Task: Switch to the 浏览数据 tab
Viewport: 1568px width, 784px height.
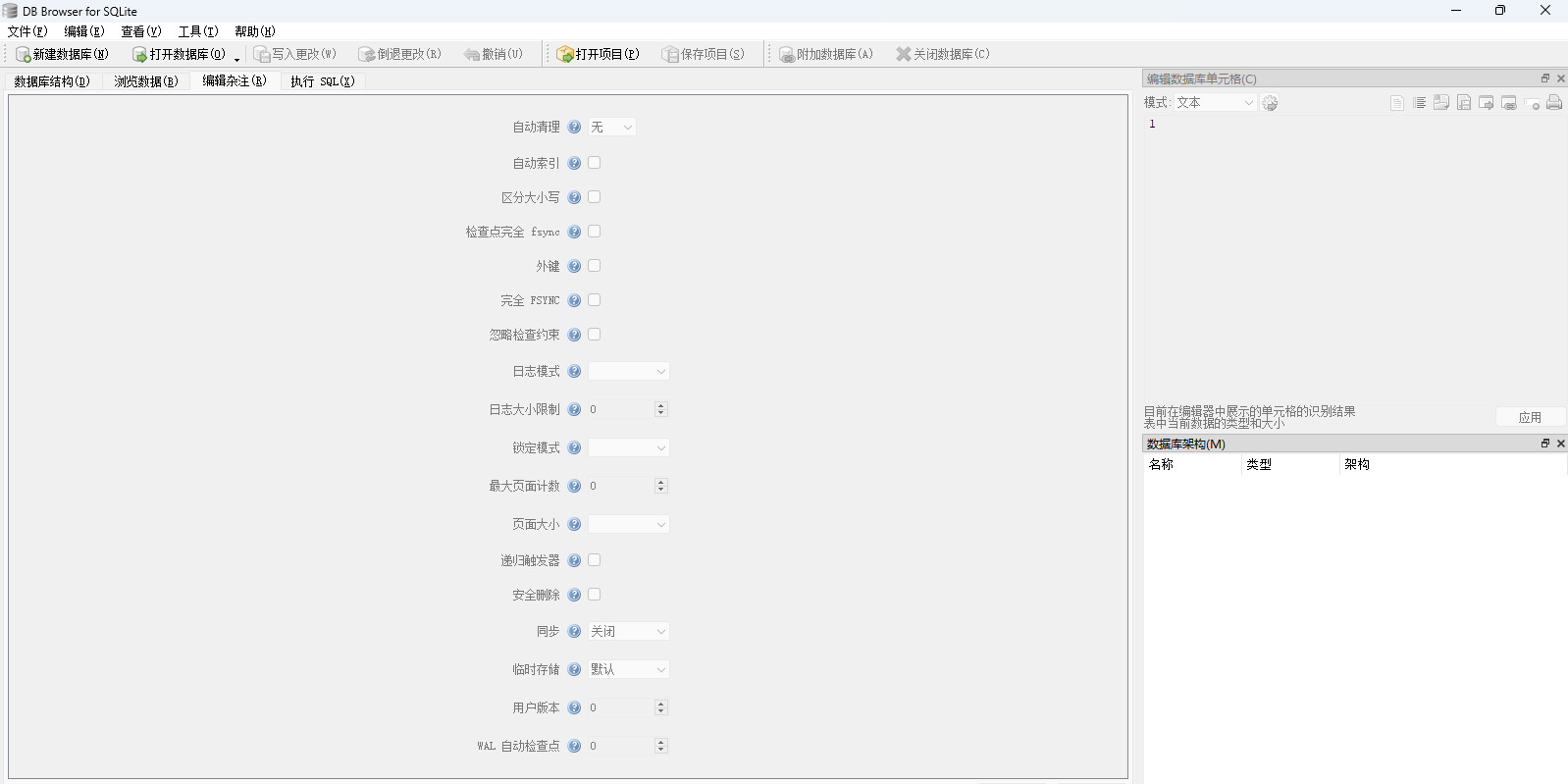Action: [146, 81]
